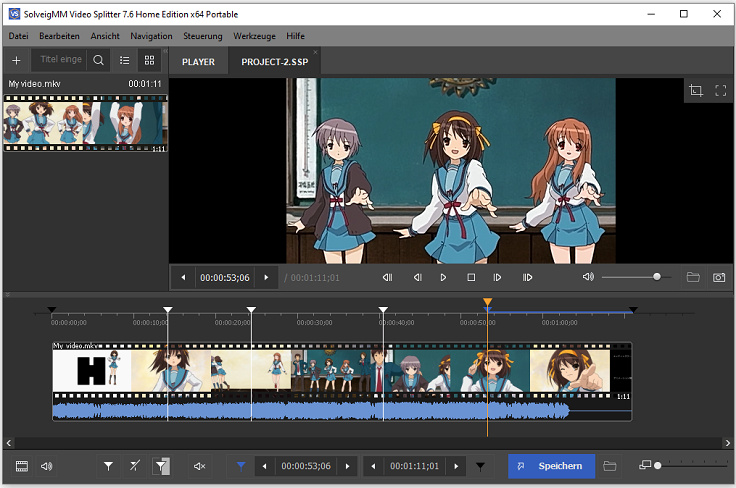Increase segment end time 00:01:11;01
The height and width of the screenshot is (488, 736).
coord(456,466)
